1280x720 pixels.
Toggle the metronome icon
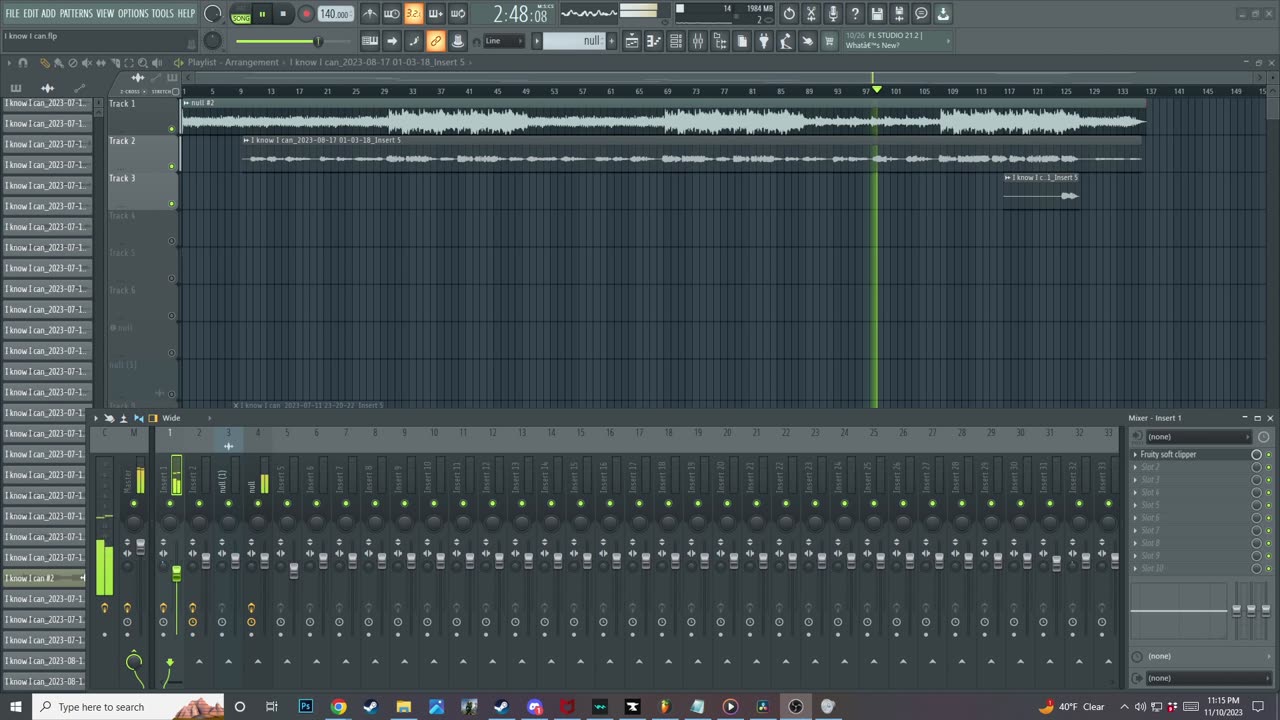(370, 14)
